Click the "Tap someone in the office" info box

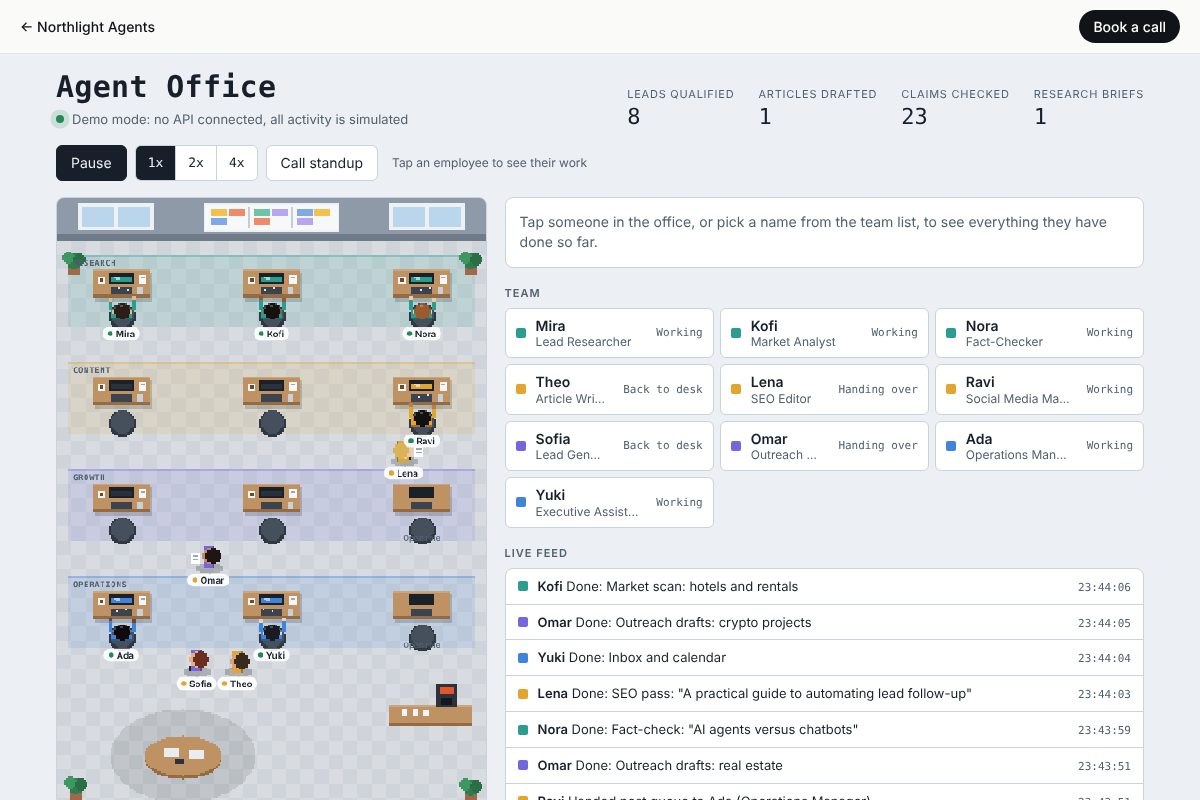point(824,232)
